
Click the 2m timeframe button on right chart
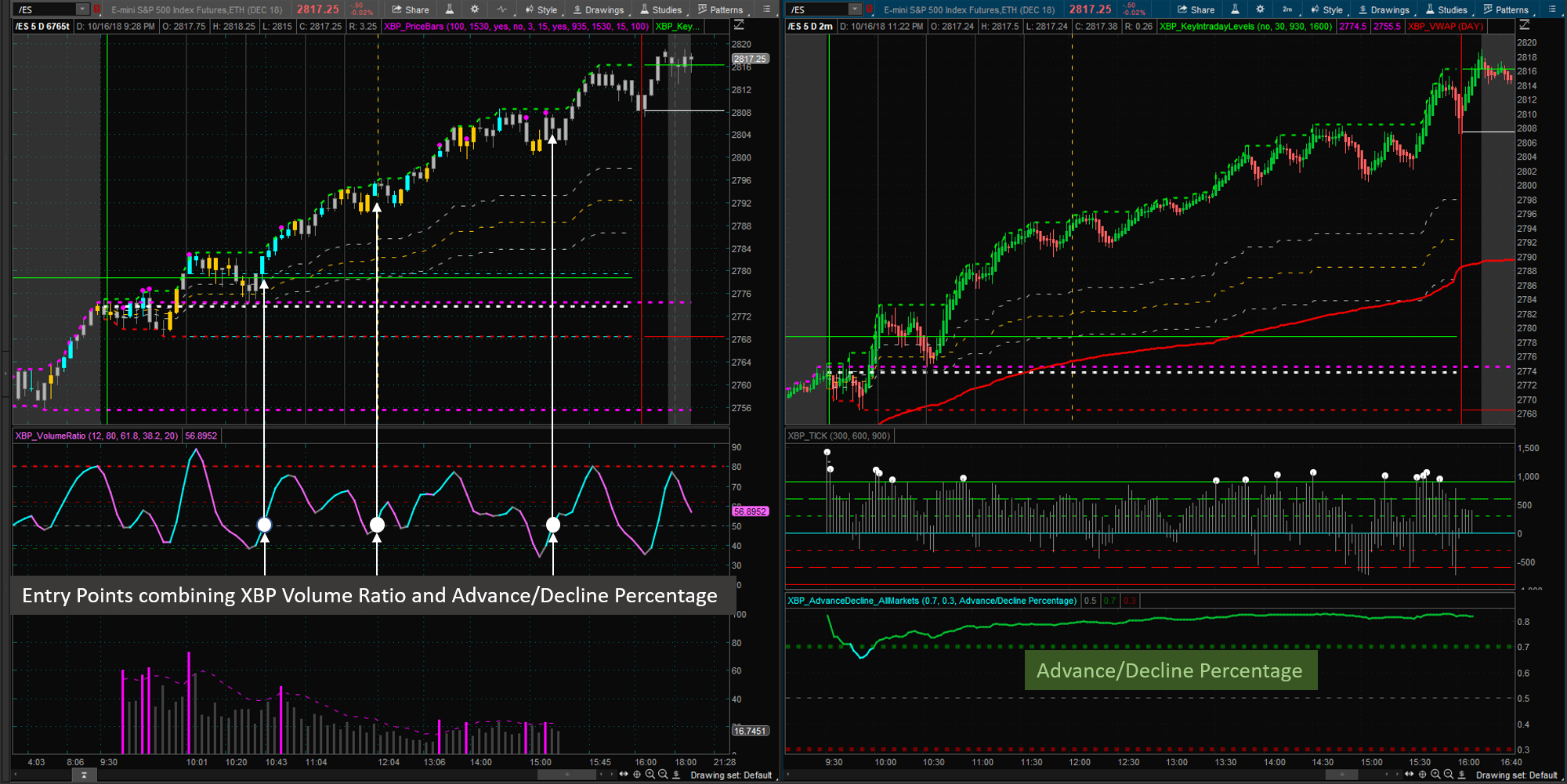point(1287,9)
